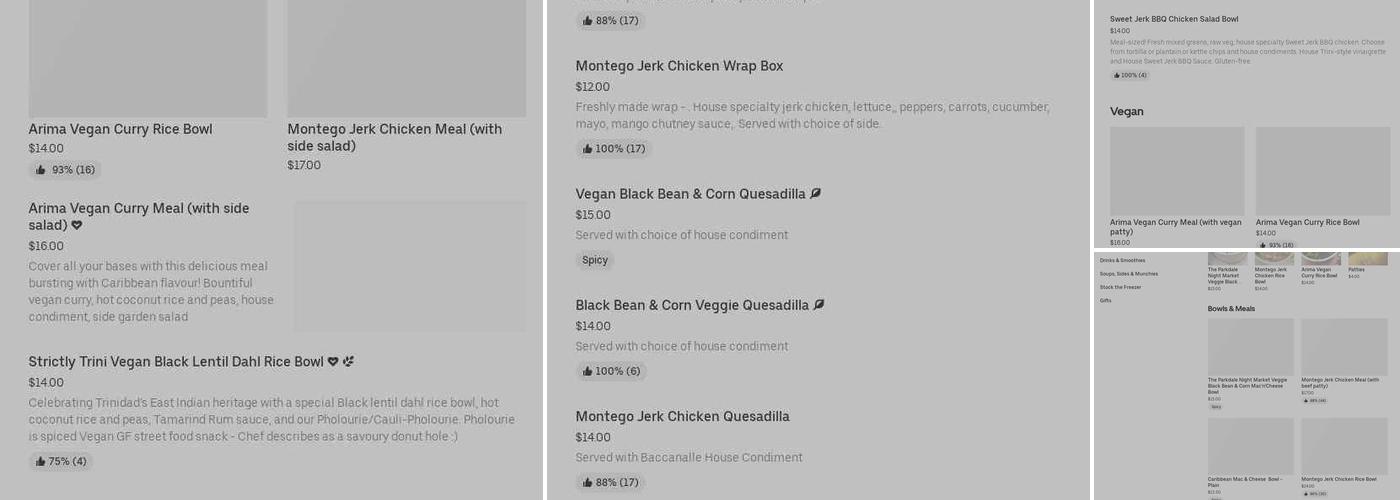
Task: Click image of Arima Vegan Curry Meal with side salad
Action: tap(410, 266)
